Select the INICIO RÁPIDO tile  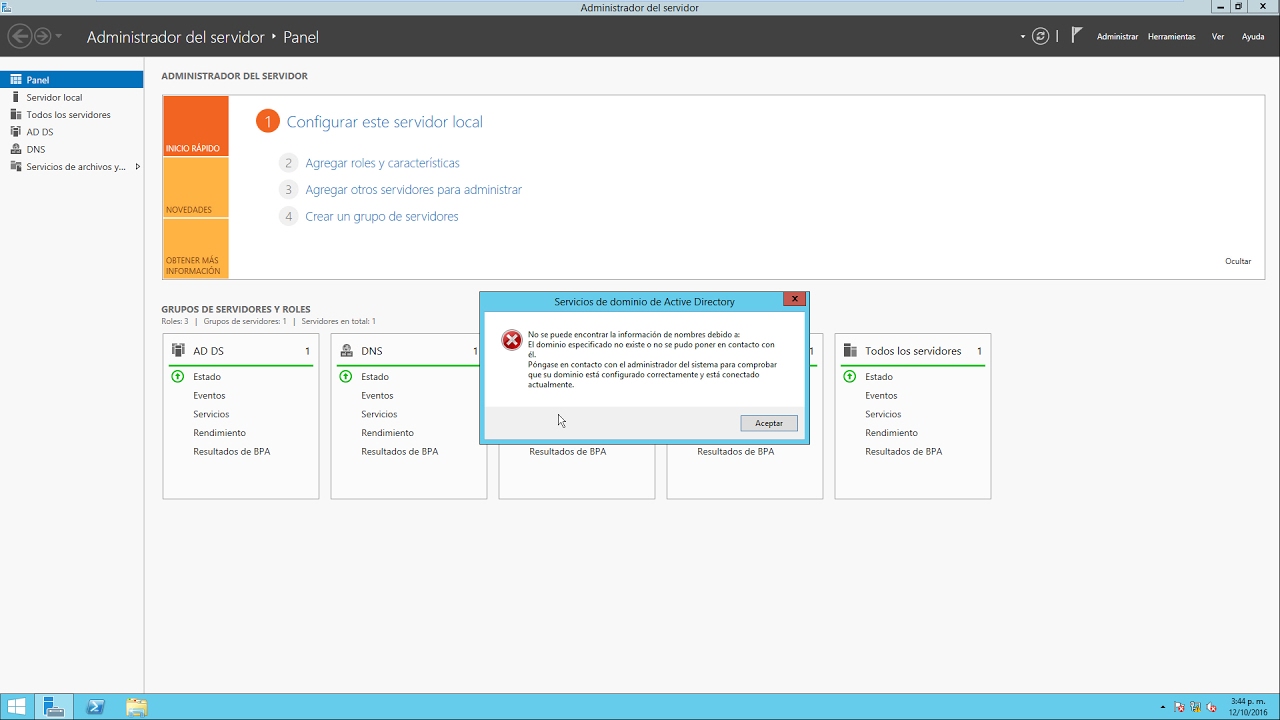196,126
